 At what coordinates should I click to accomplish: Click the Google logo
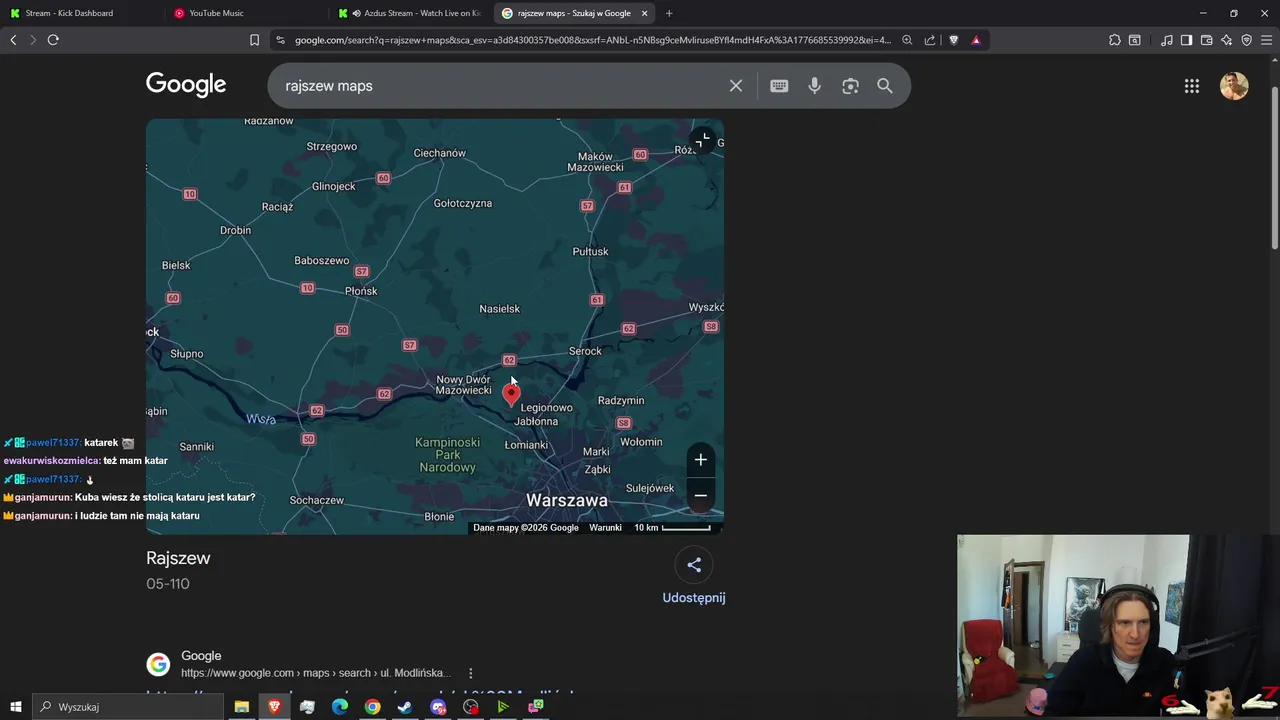coord(186,85)
